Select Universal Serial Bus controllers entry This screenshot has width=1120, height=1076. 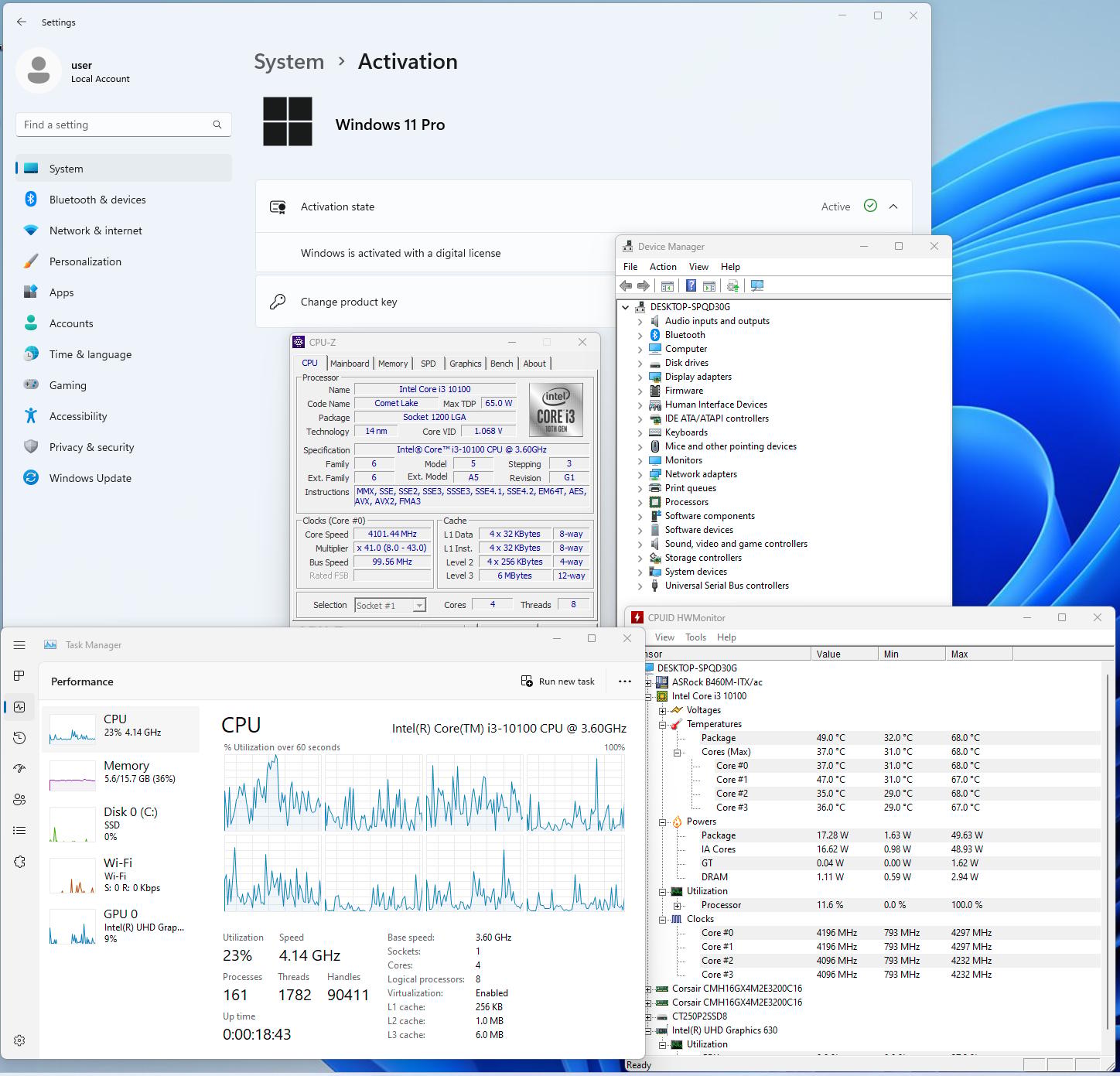click(x=726, y=586)
